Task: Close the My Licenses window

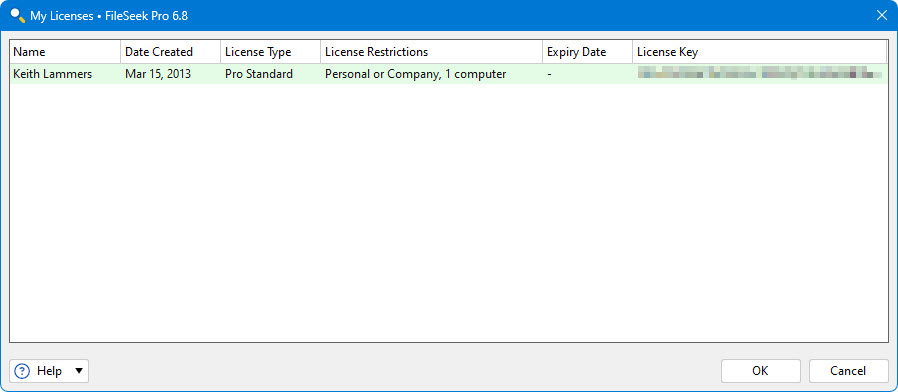Action: [882, 15]
